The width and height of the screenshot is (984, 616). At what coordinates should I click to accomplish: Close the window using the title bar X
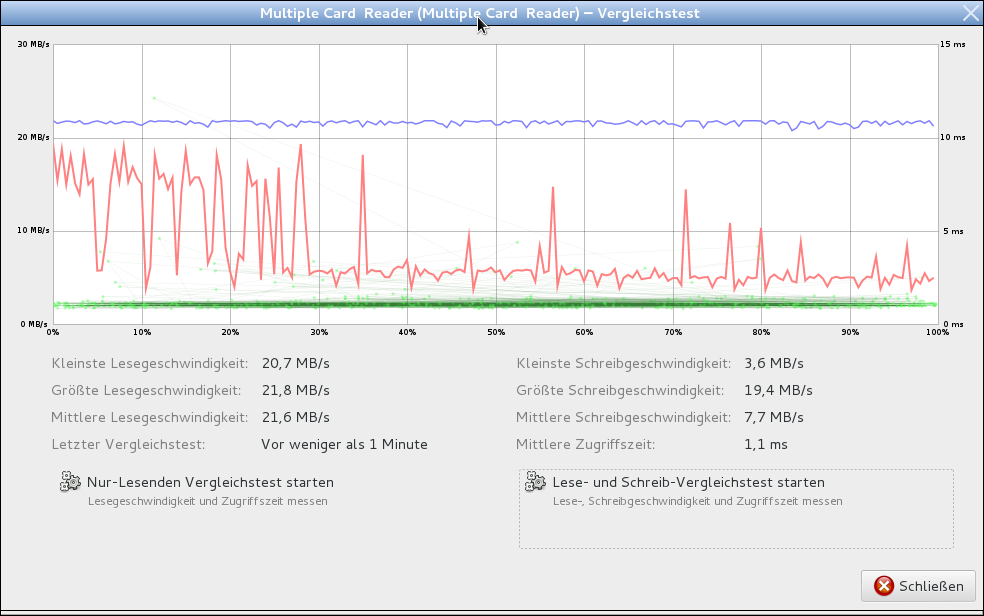pyautogui.click(x=969, y=13)
